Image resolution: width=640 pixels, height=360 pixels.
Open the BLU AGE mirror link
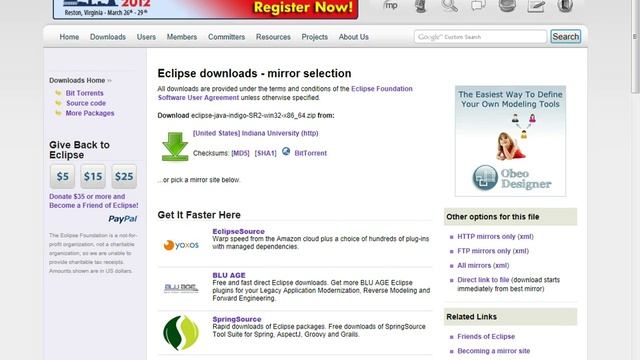click(229, 275)
